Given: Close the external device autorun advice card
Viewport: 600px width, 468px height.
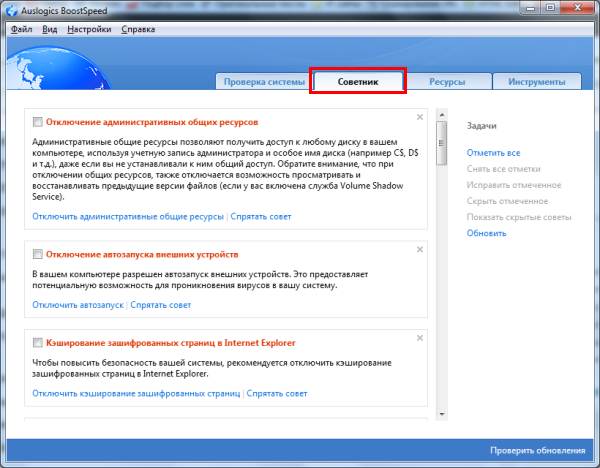Looking at the screenshot, I should point(420,249).
